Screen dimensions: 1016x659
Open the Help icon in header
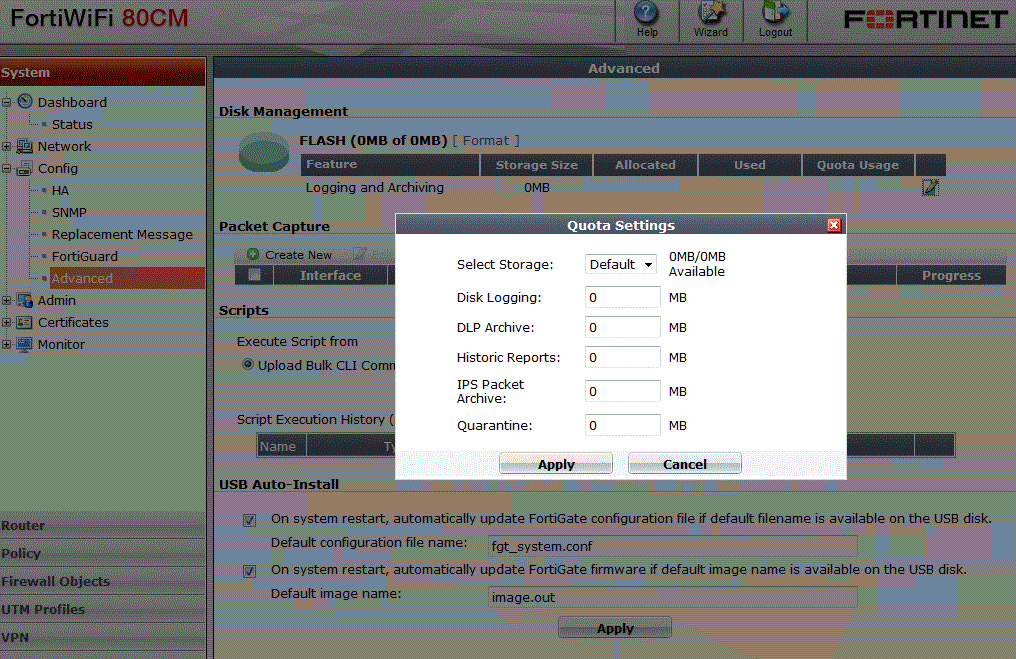point(646,19)
